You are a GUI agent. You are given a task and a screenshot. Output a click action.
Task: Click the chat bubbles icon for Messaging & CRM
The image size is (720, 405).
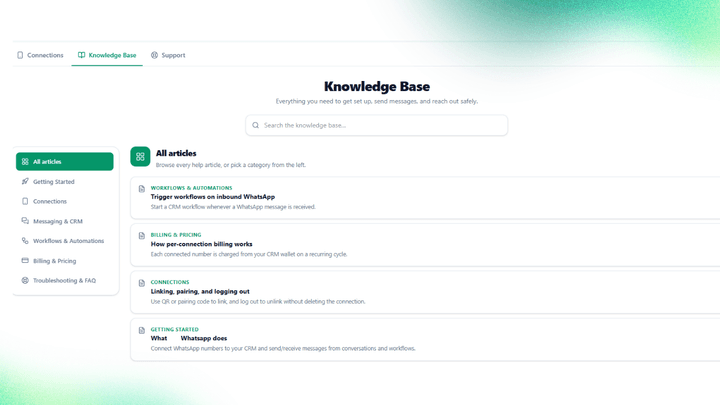tap(25, 221)
